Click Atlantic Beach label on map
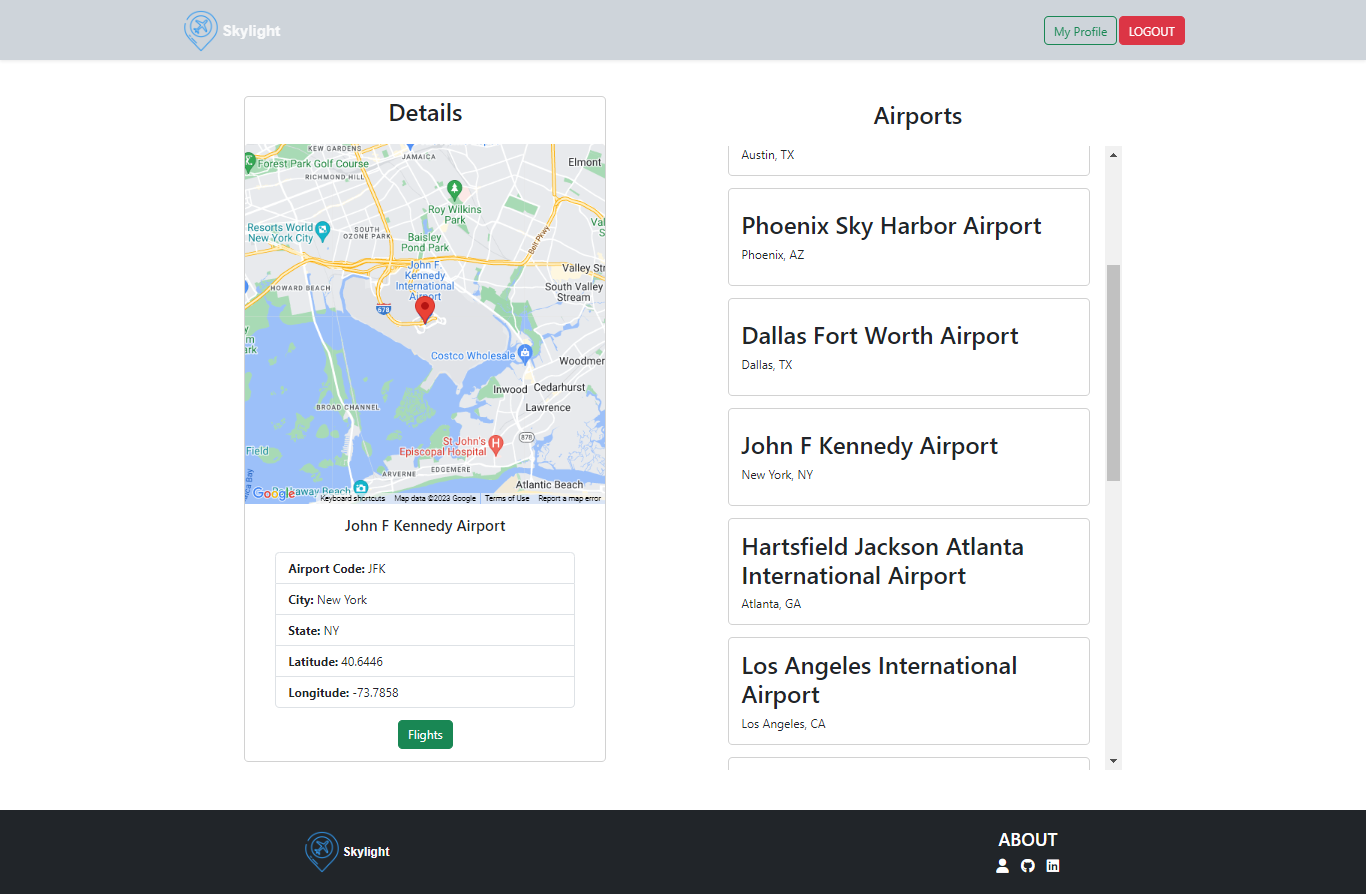The image size is (1366, 894). coord(549,485)
